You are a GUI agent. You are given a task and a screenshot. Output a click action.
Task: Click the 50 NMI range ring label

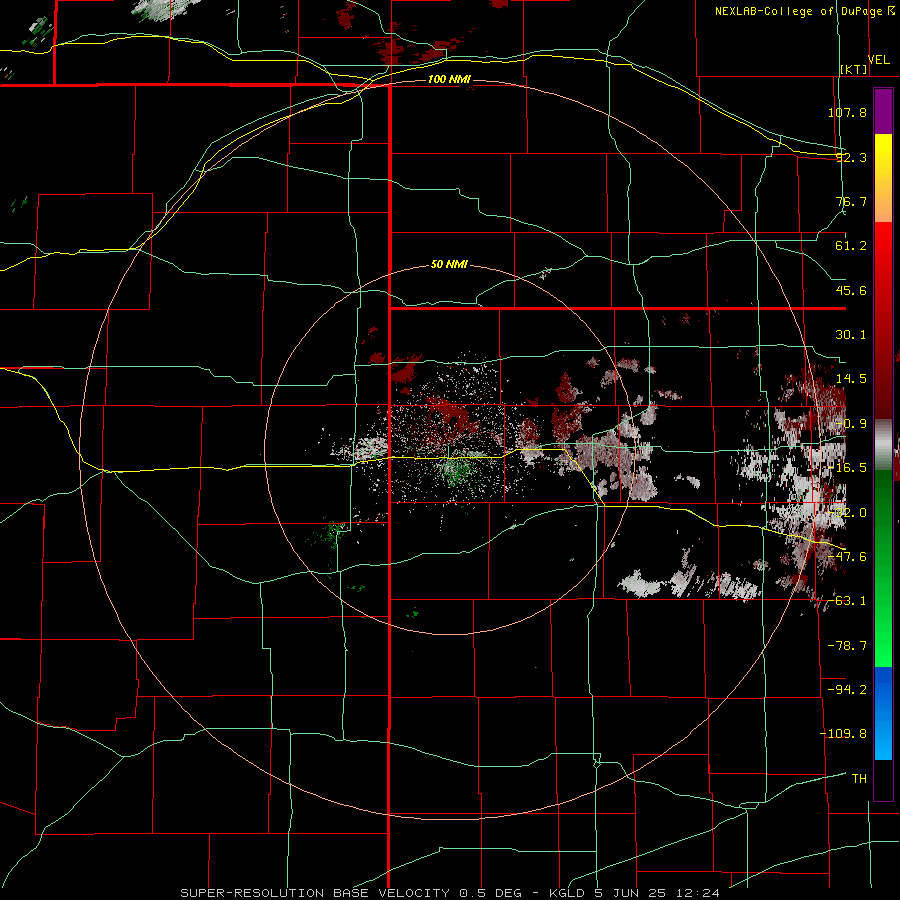[x=449, y=265]
